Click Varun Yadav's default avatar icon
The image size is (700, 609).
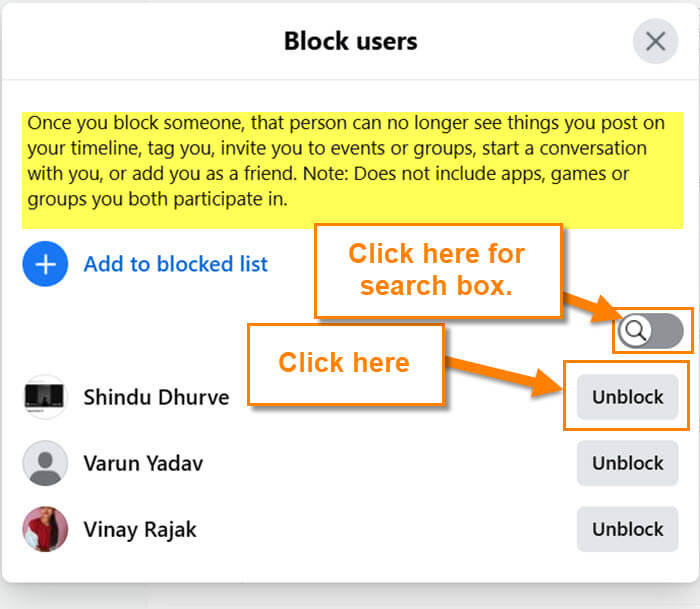45,463
